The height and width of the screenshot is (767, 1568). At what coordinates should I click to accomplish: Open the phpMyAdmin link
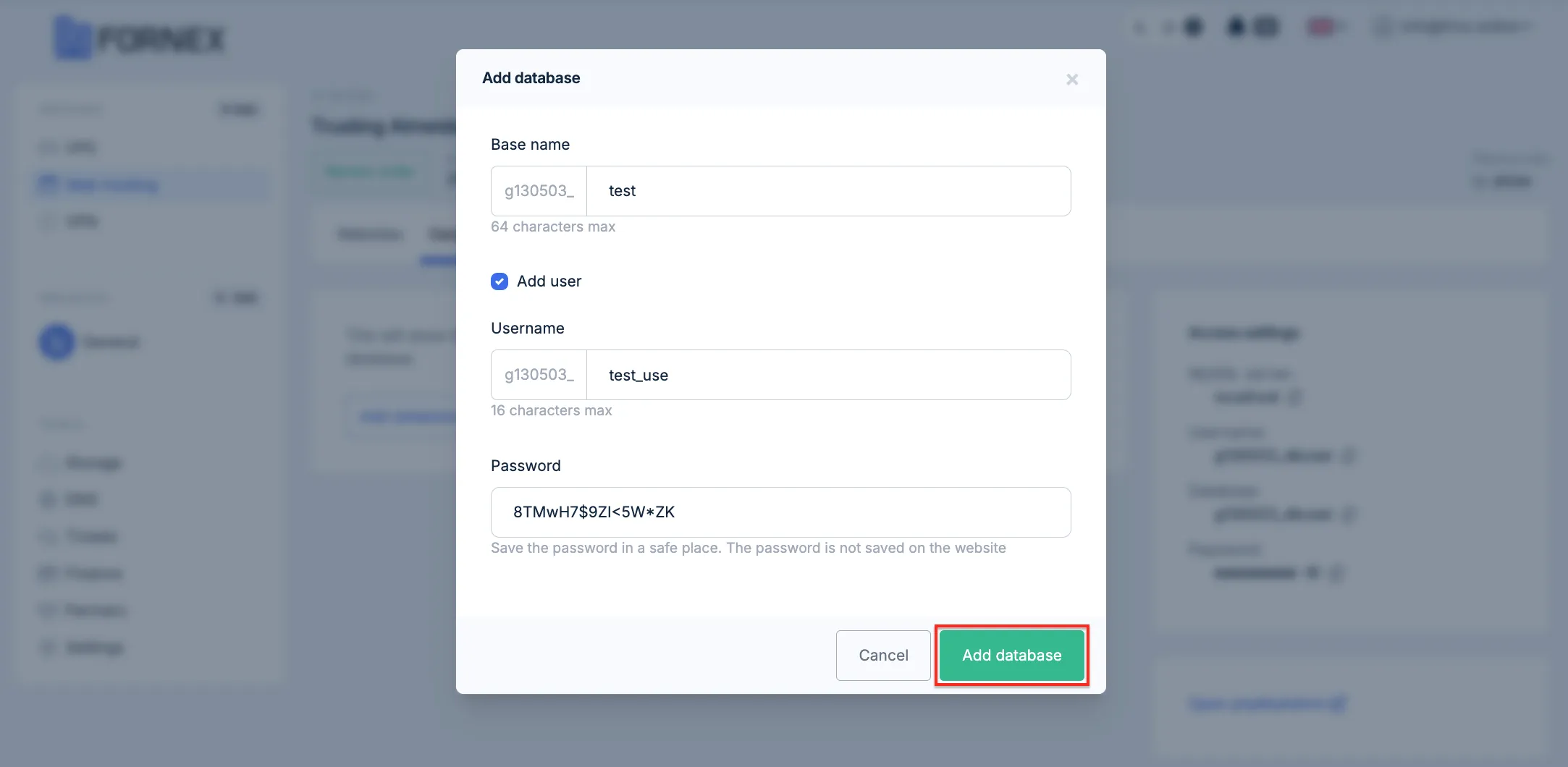1268,703
